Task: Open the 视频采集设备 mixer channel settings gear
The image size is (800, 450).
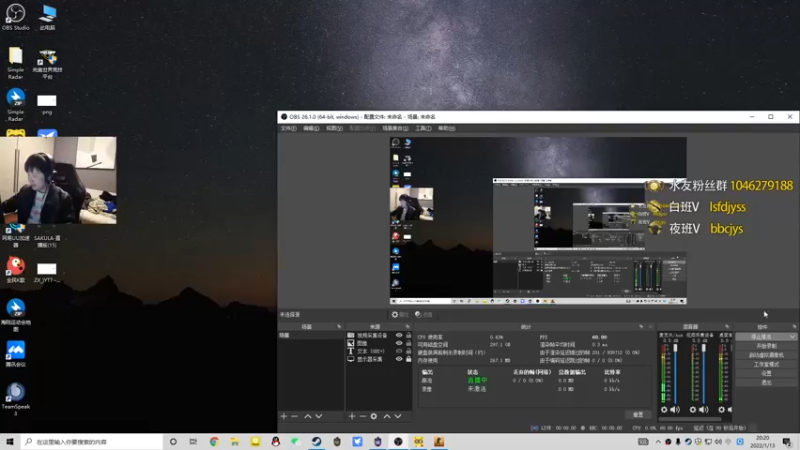Action: pyautogui.click(x=692, y=410)
